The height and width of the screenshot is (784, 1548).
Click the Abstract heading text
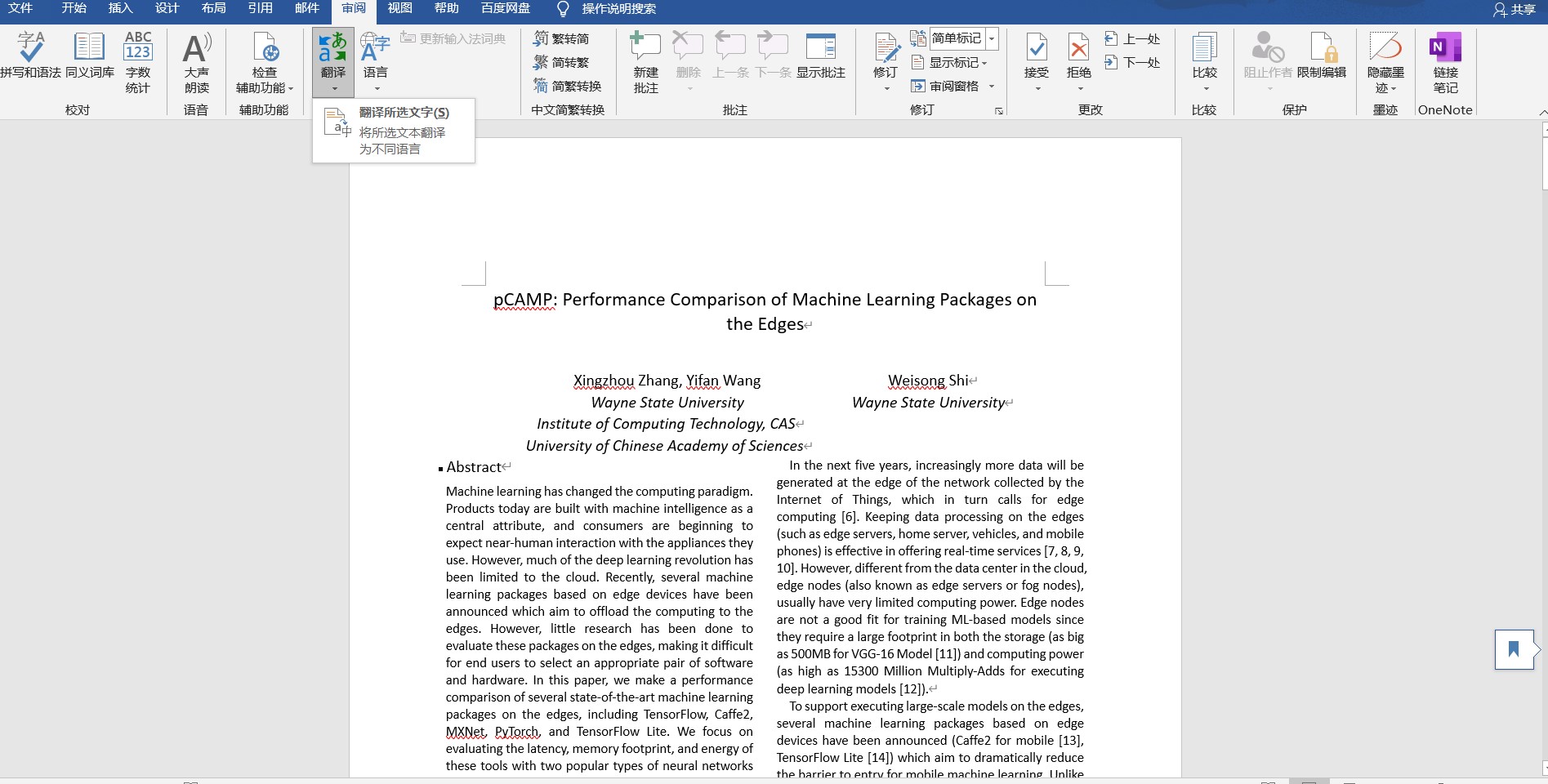click(x=474, y=467)
